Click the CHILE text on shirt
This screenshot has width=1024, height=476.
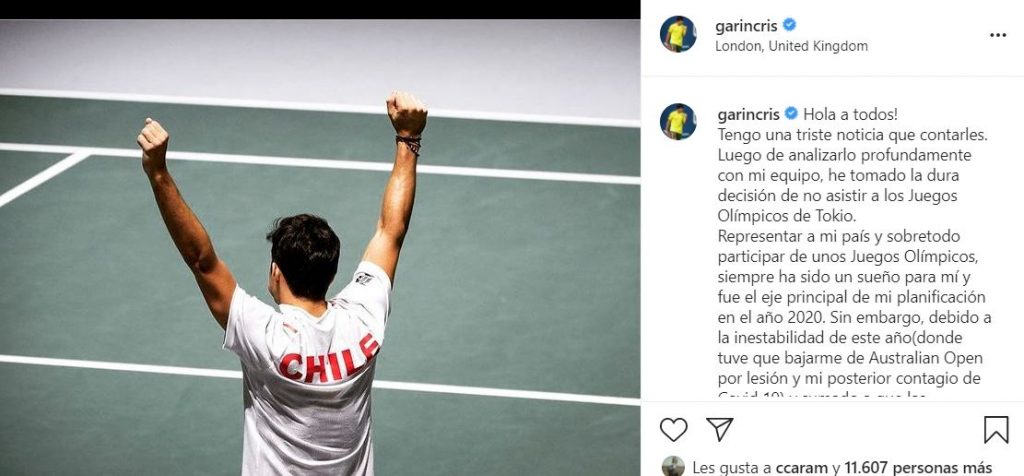pyautogui.click(x=328, y=361)
